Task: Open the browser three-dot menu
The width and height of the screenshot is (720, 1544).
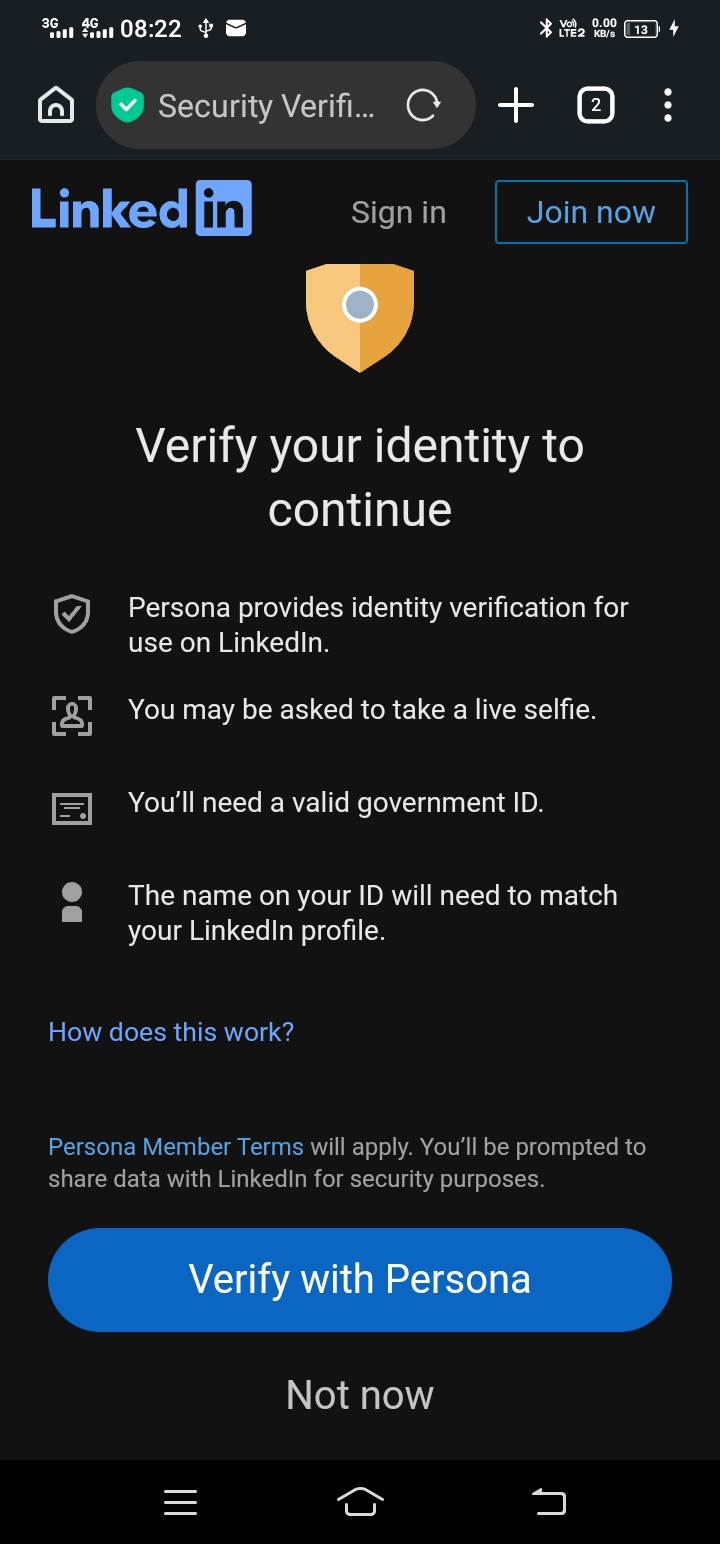Action: (667, 105)
